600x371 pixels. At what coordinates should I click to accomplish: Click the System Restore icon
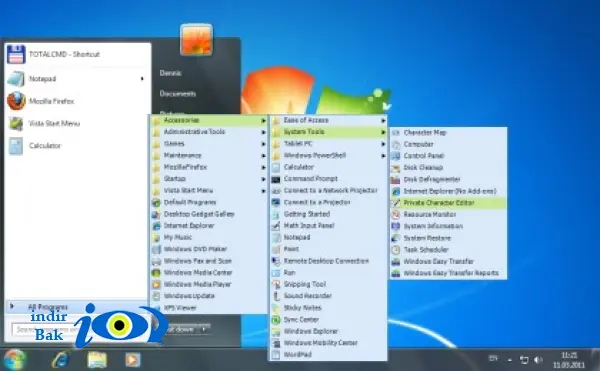(x=396, y=238)
